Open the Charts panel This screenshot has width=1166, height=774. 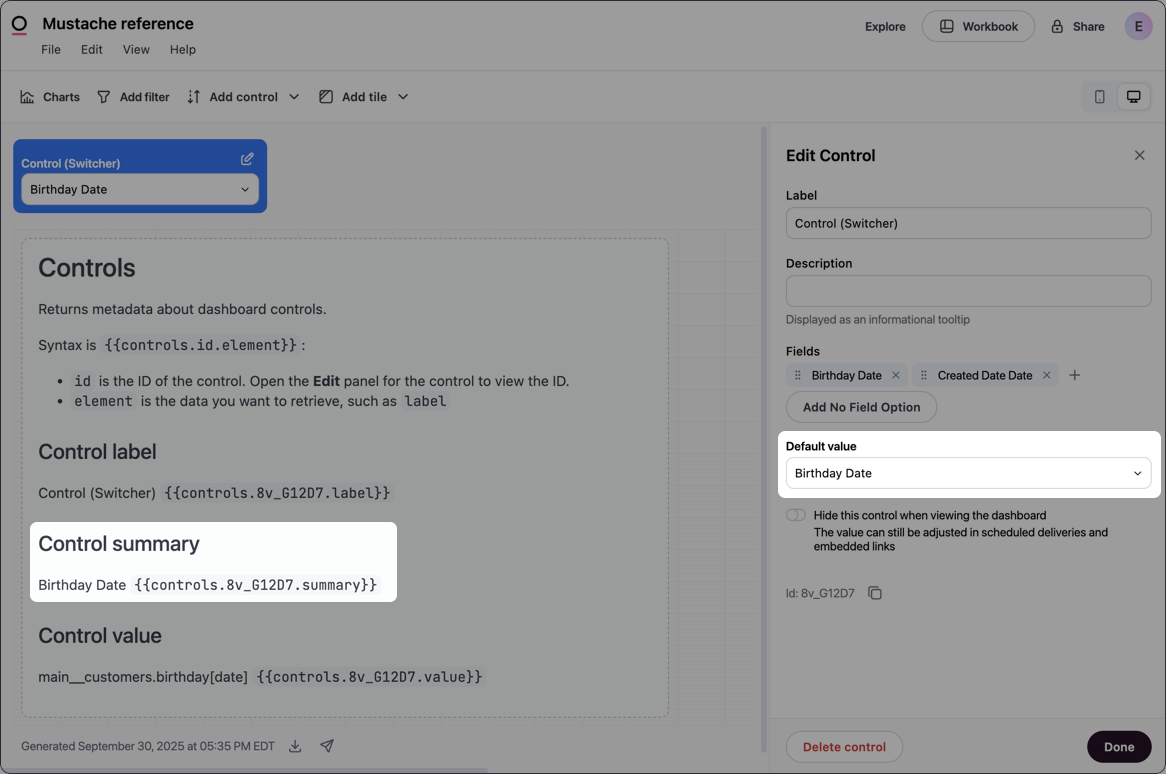point(48,96)
